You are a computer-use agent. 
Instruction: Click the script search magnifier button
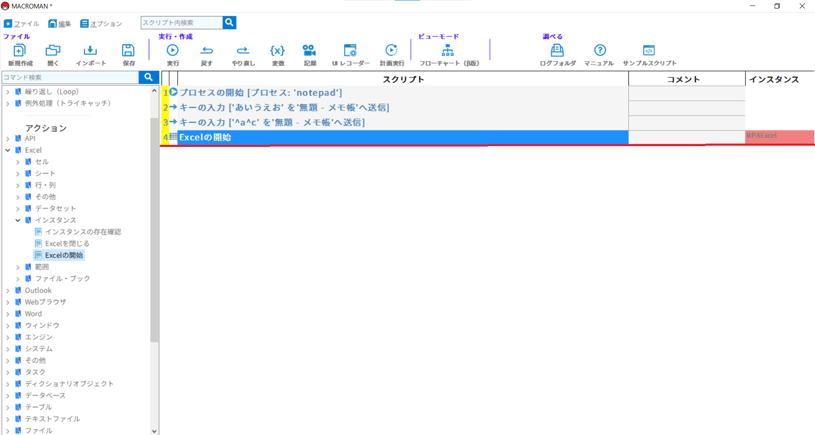tap(229, 22)
